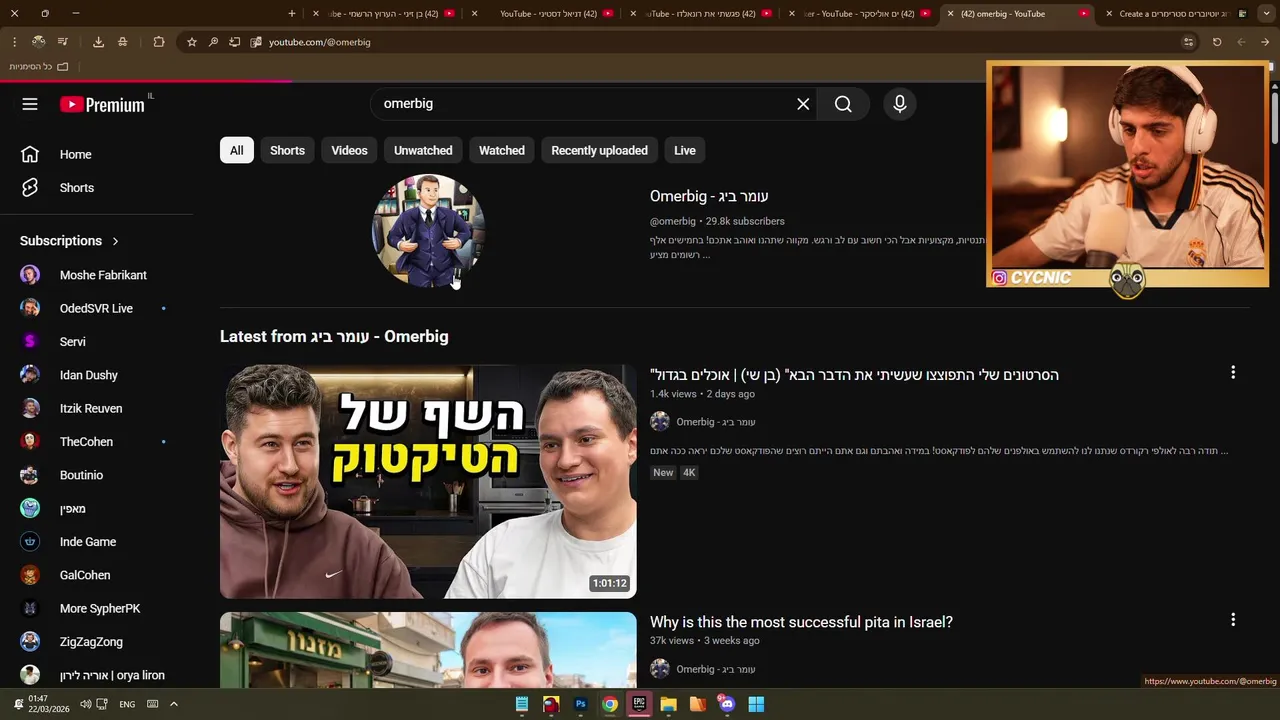This screenshot has width=1280, height=720.
Task: Expand the Subscriptions section arrow
Action: 115,241
